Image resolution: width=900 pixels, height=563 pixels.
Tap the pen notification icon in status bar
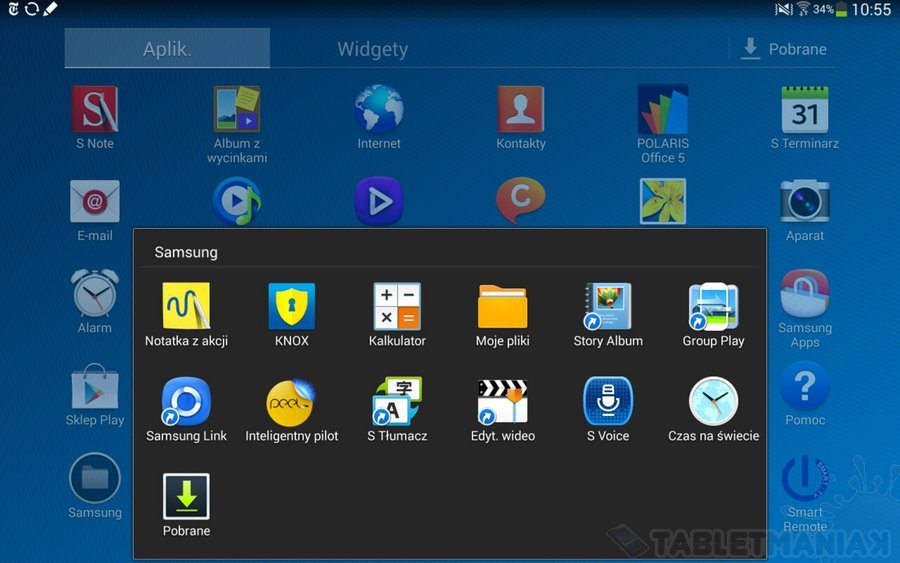pyautogui.click(x=51, y=9)
